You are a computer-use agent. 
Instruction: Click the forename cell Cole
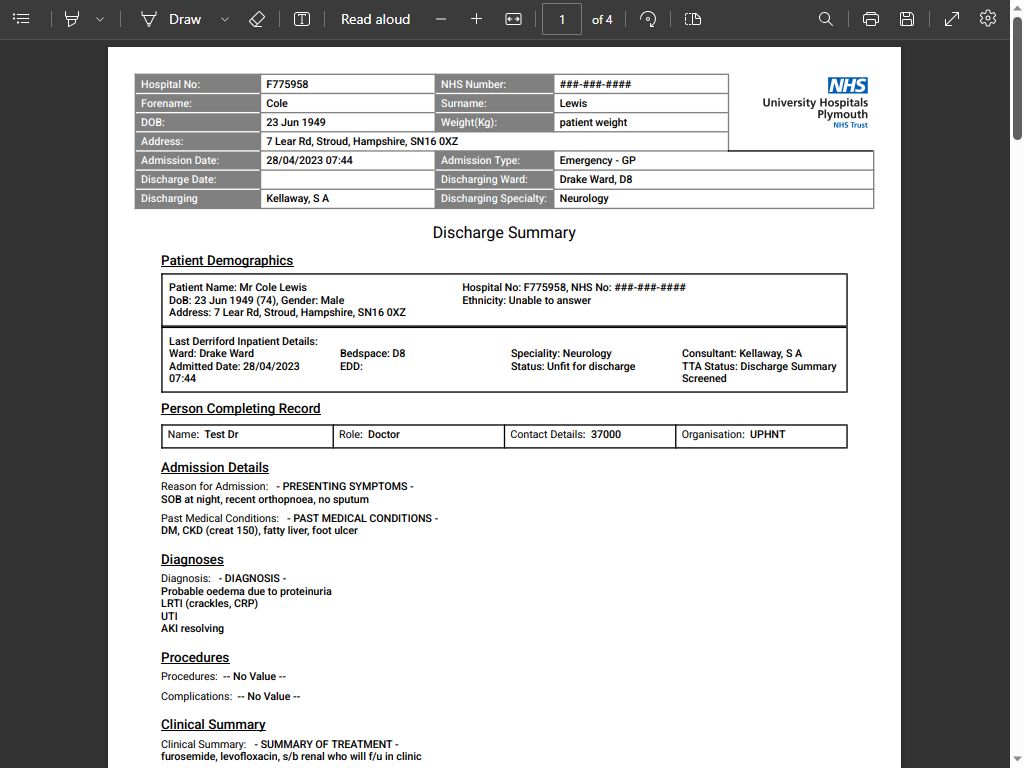point(347,103)
